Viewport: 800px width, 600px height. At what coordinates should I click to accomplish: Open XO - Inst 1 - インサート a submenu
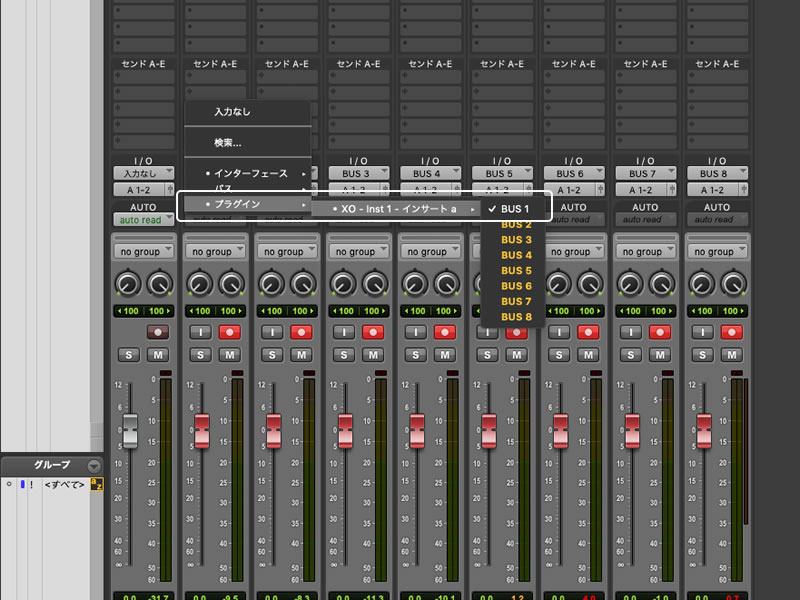[396, 209]
